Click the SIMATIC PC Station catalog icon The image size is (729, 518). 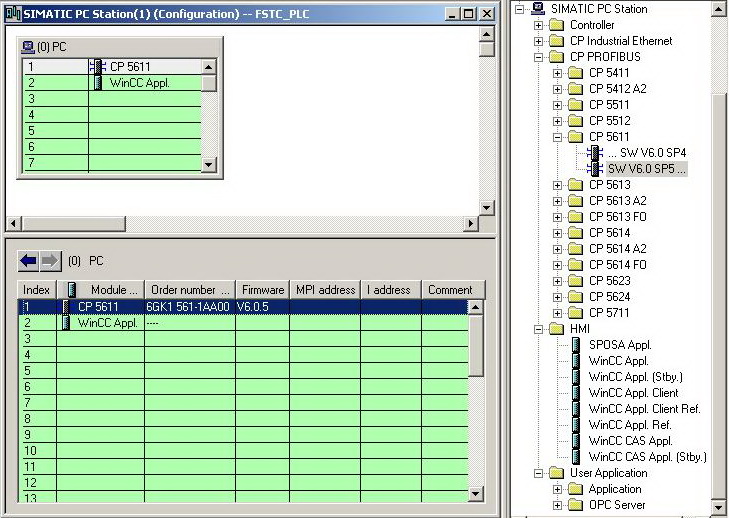[x=538, y=8]
